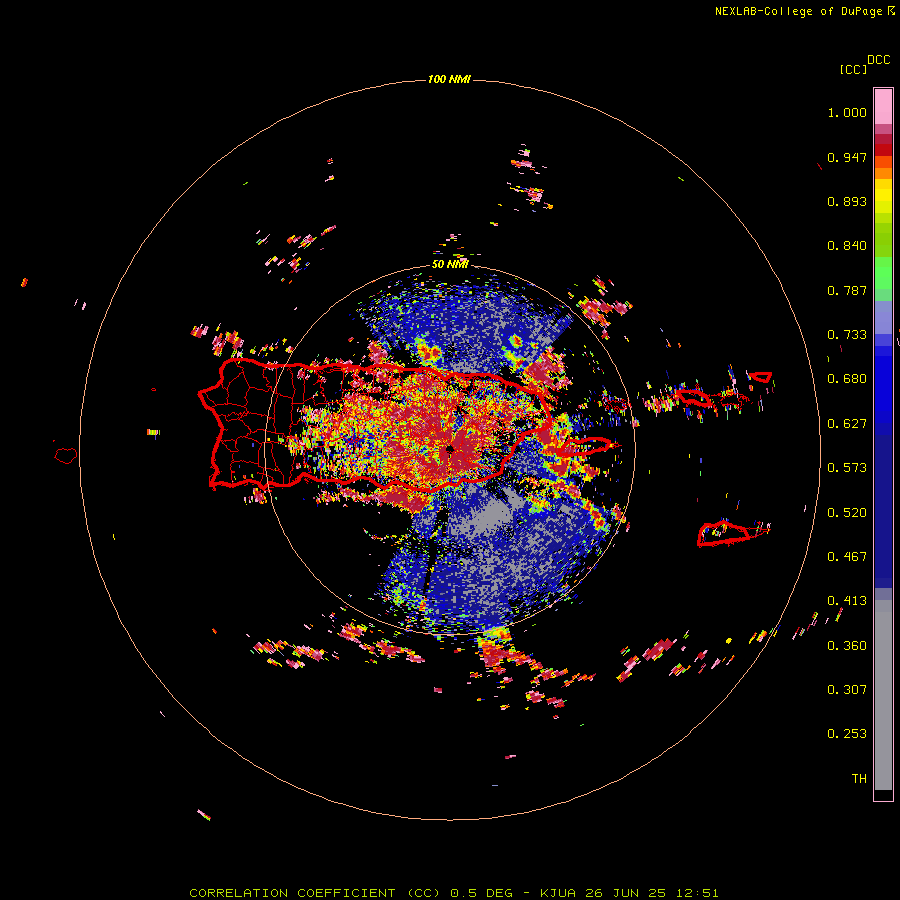Pick the gray low-value band on the color bar
This screenshot has width=900, height=900.
click(883, 695)
